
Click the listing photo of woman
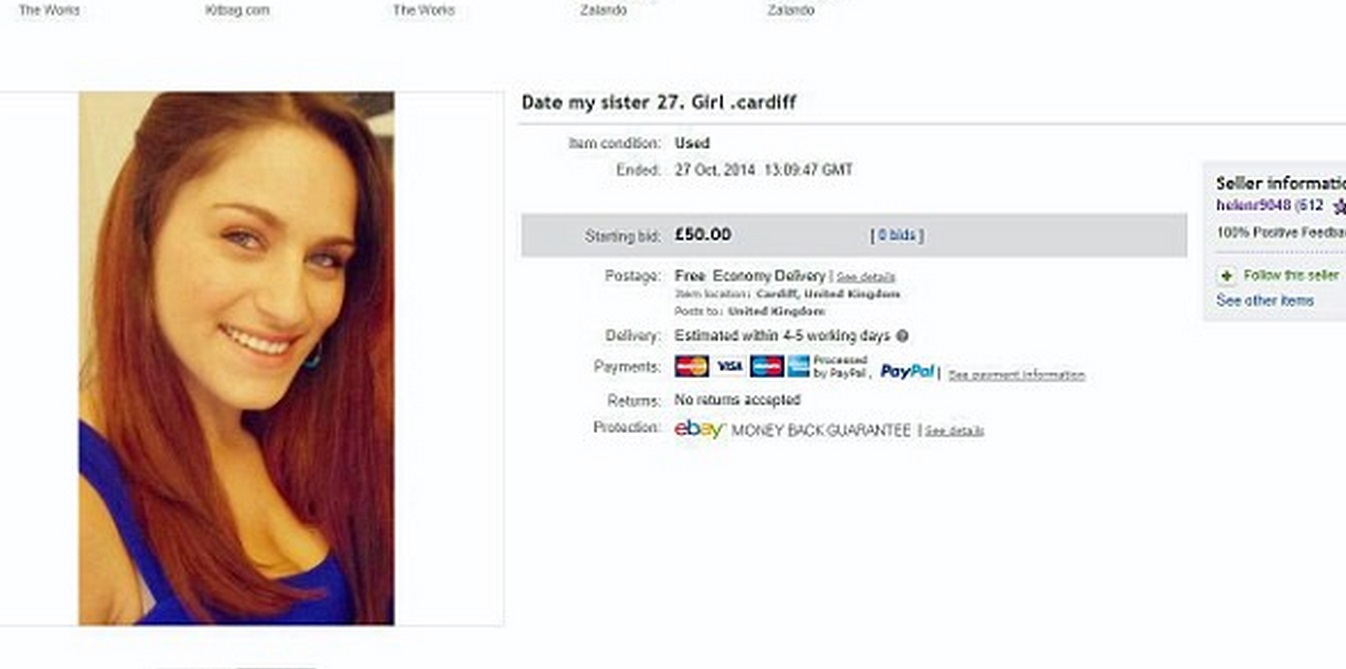point(236,358)
